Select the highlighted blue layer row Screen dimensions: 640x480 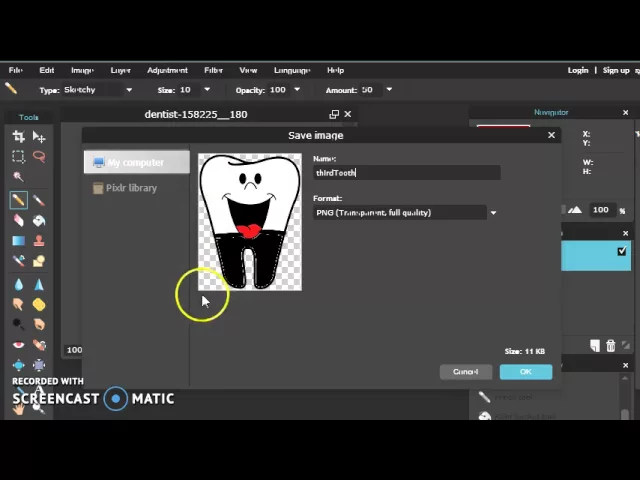[596, 256]
